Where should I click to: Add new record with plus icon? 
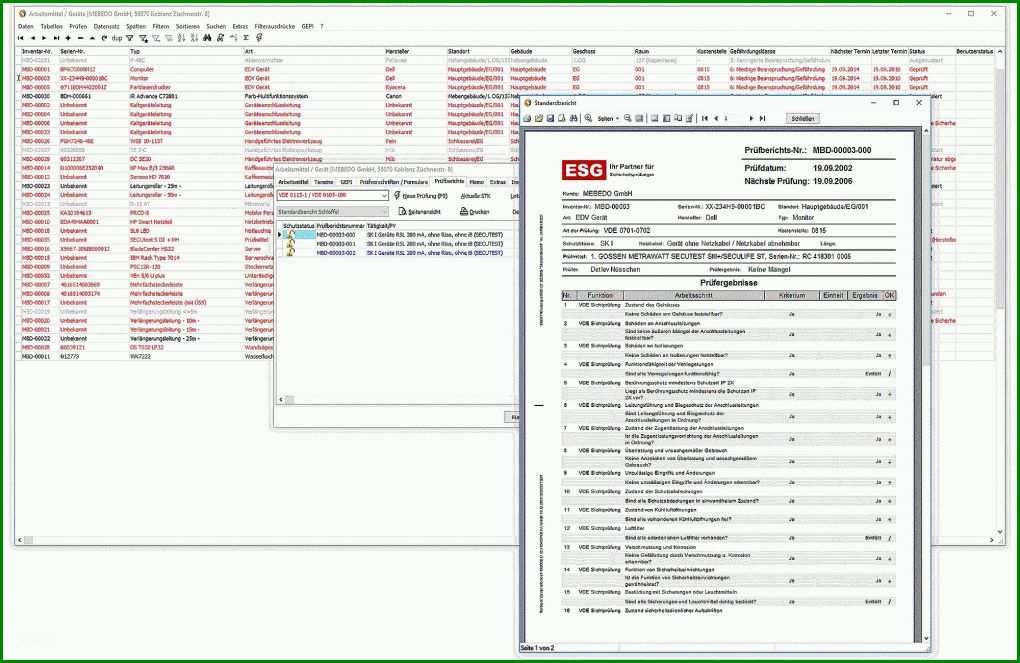pyautogui.click(x=68, y=38)
